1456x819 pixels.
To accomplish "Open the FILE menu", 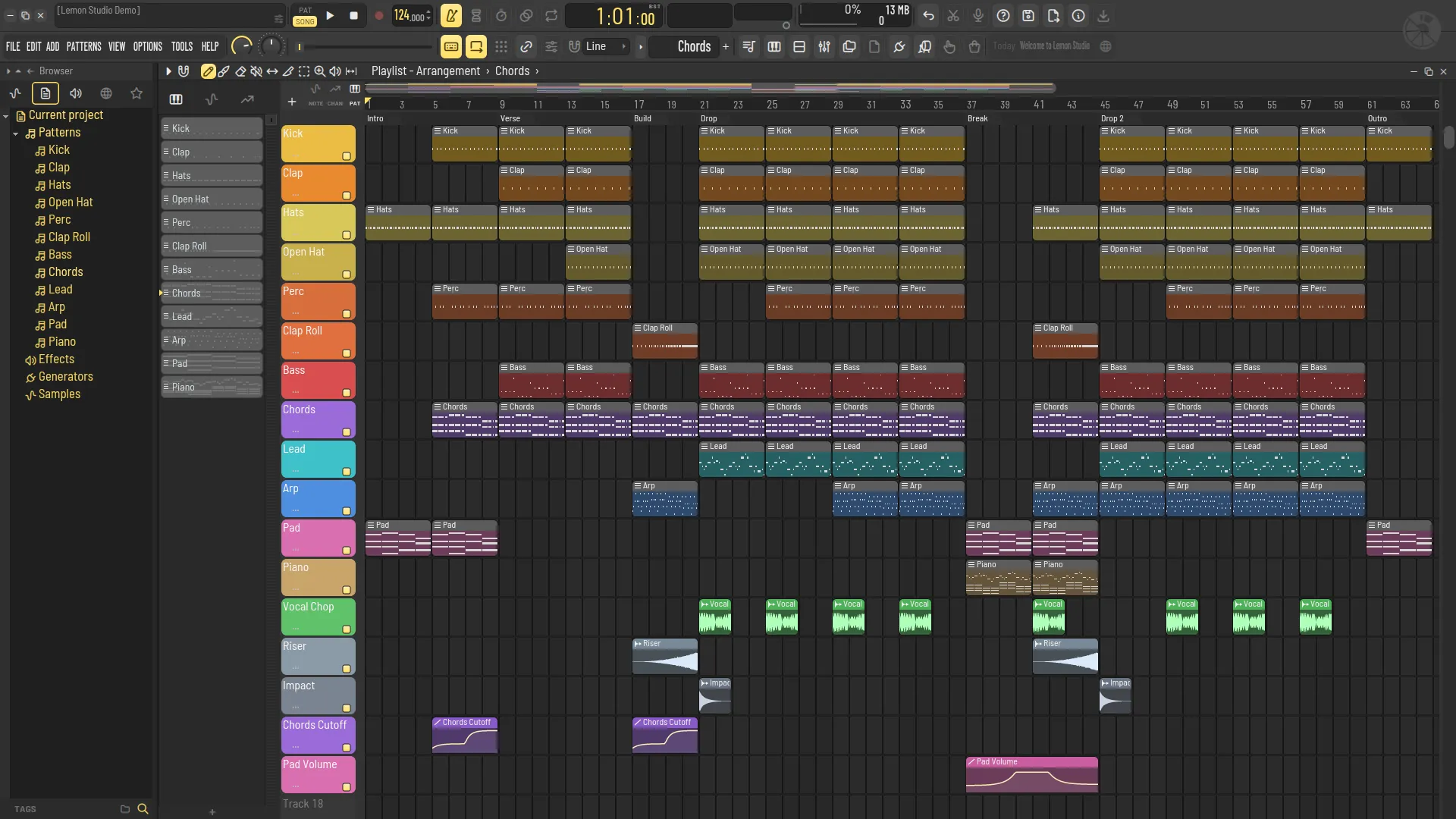I will click(x=13, y=47).
